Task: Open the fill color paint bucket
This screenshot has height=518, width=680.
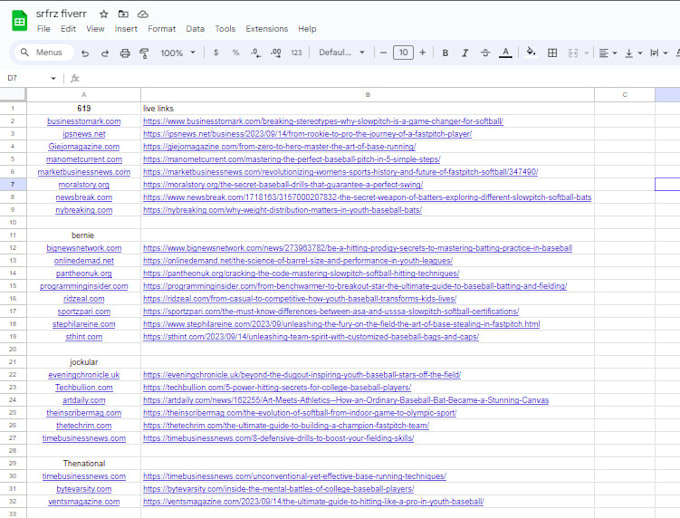Action: click(531, 52)
